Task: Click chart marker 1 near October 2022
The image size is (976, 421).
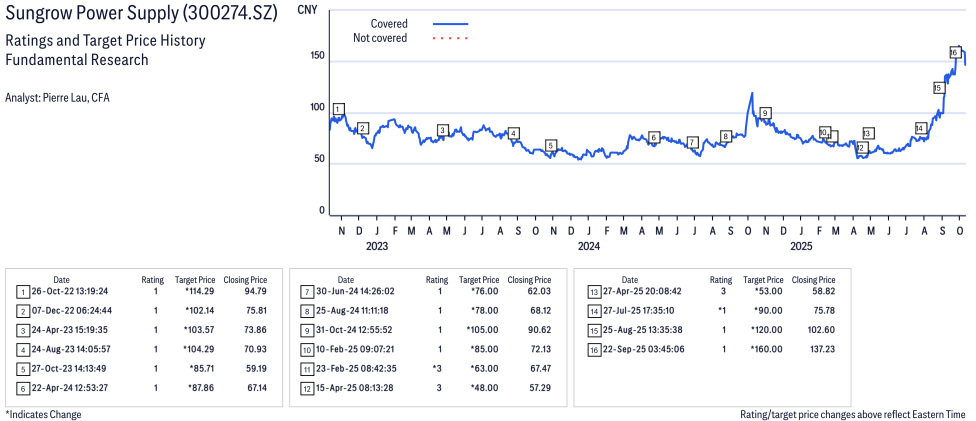Action: point(338,108)
